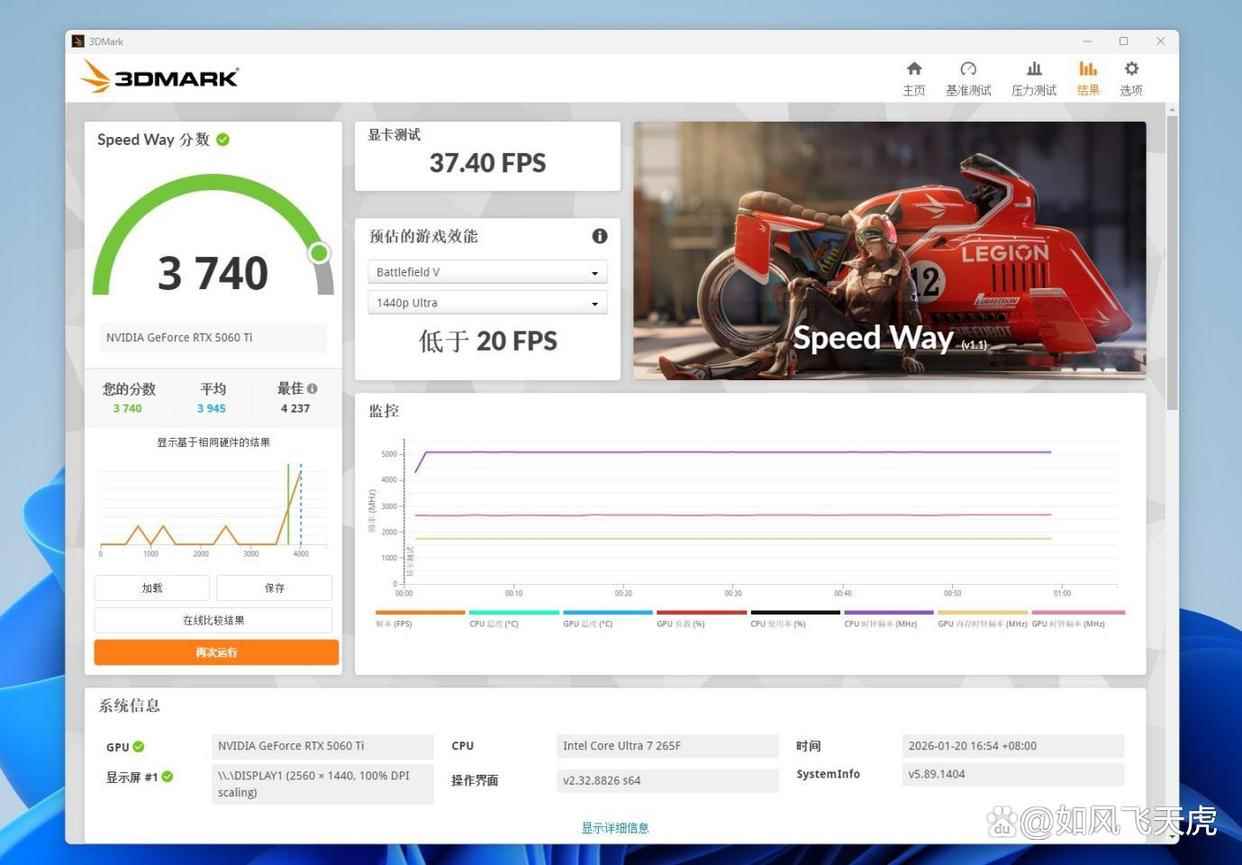Toggle the teal CPU temperature legend swatch
Image resolution: width=1242 pixels, height=865 pixels.
coord(514,612)
